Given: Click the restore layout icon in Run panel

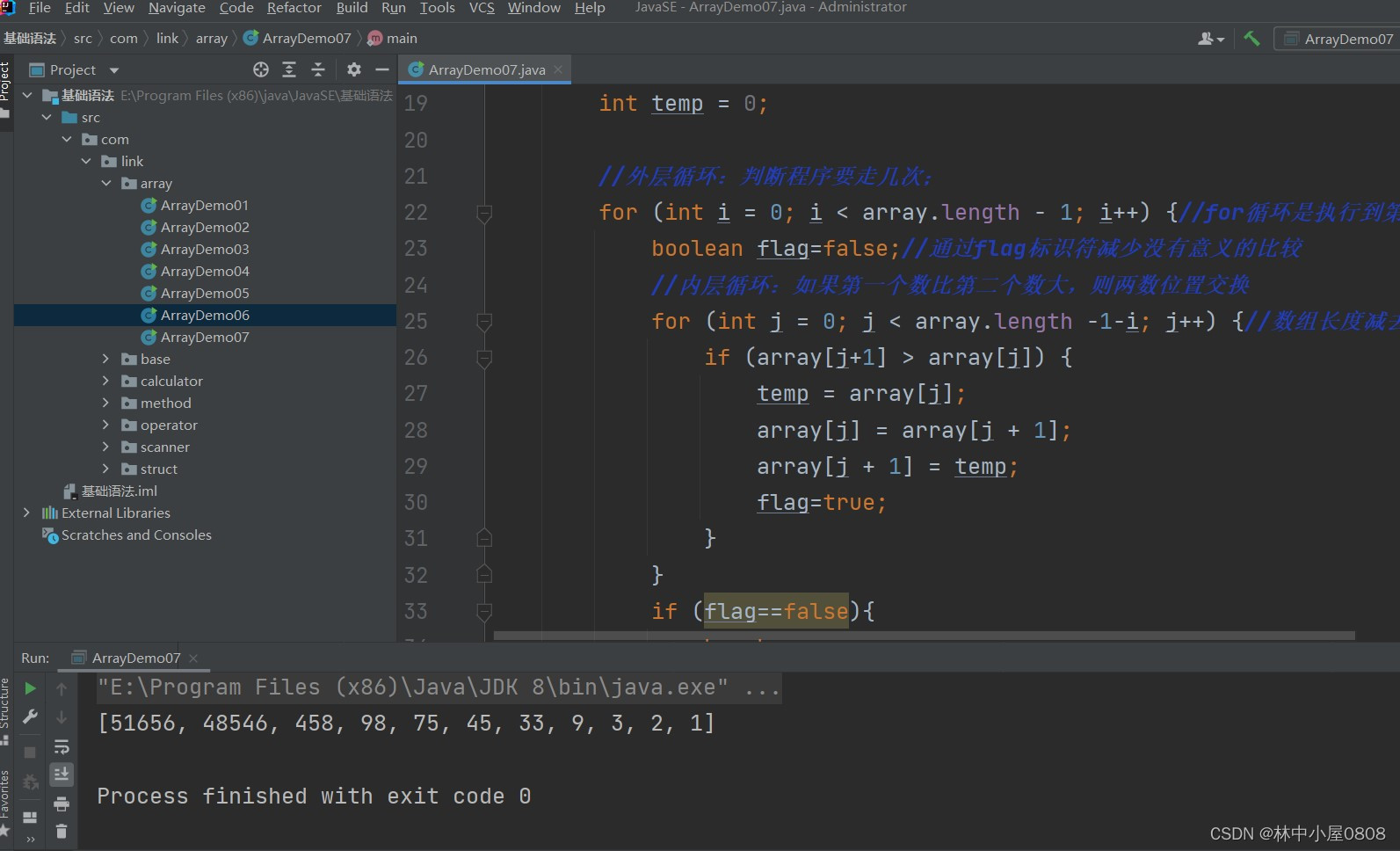Looking at the screenshot, I should (x=30, y=817).
